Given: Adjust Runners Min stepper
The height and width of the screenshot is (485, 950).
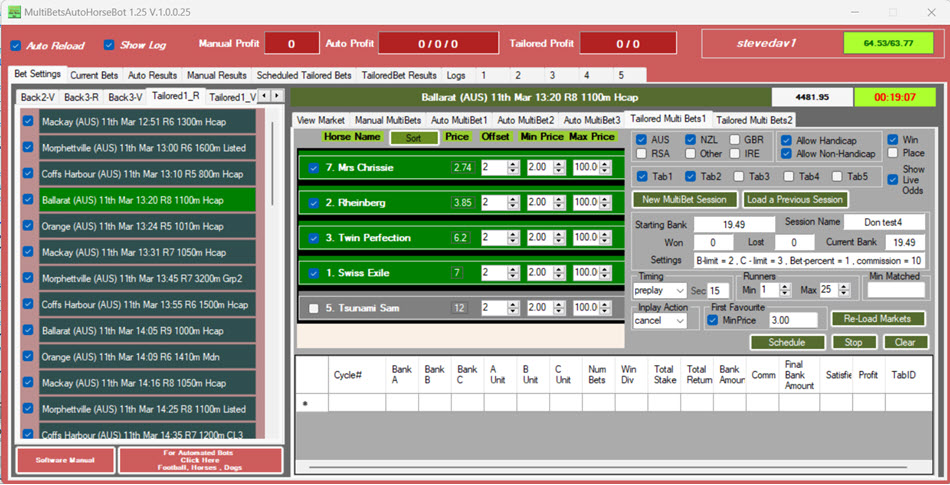Looking at the screenshot, I should [x=785, y=291].
